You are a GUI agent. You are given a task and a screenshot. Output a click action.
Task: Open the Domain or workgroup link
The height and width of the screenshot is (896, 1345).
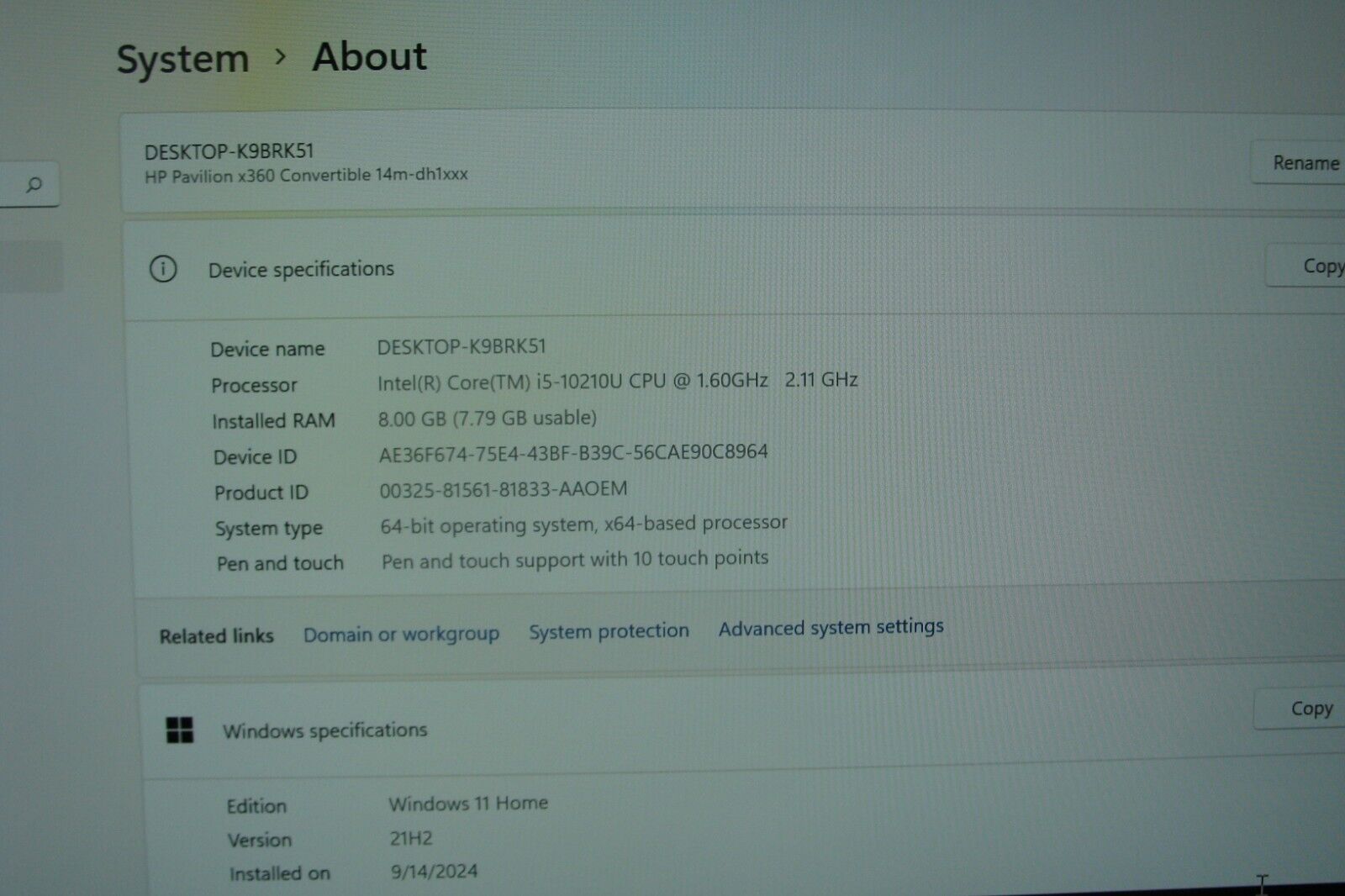pos(401,634)
